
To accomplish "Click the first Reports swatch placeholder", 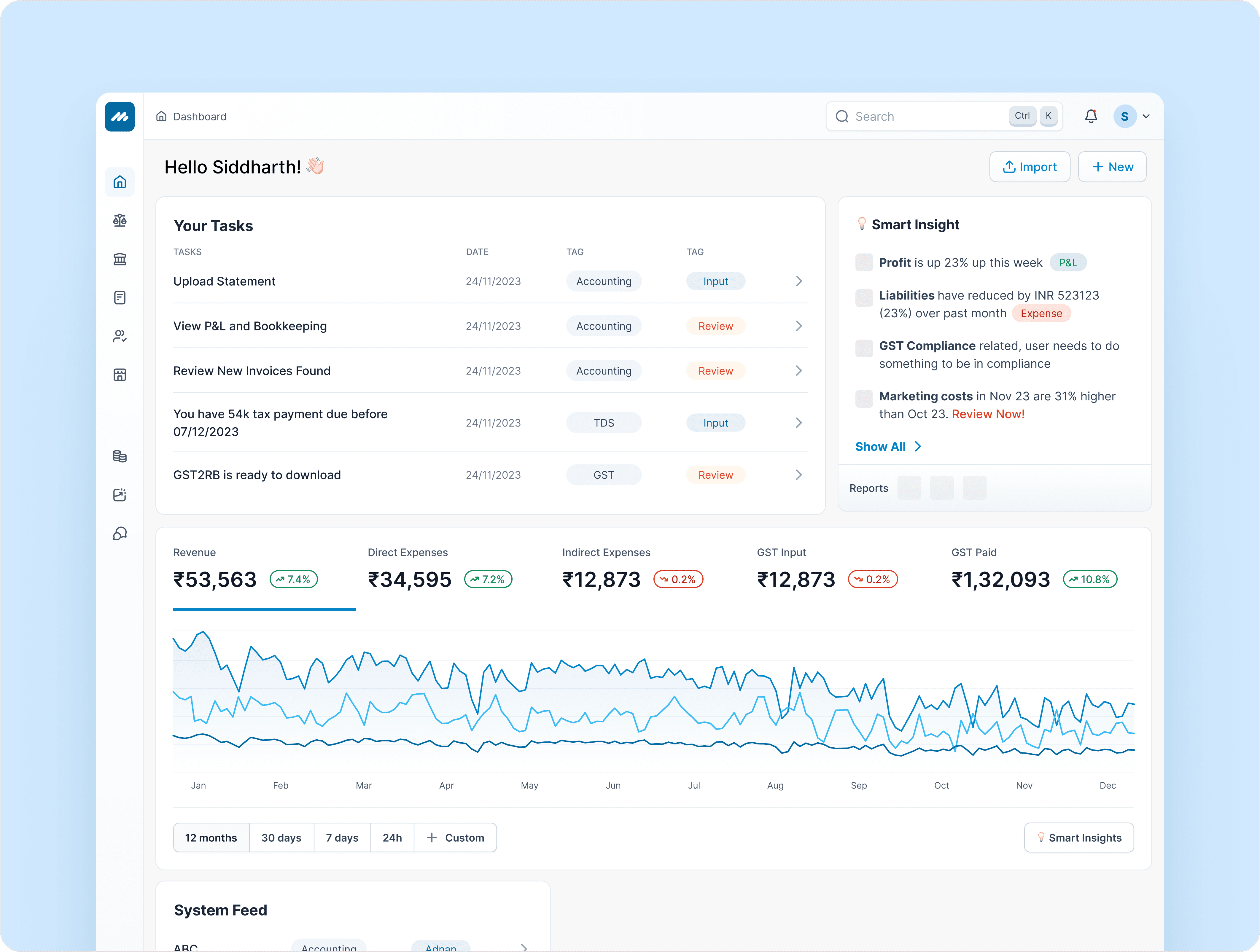I will [x=909, y=488].
